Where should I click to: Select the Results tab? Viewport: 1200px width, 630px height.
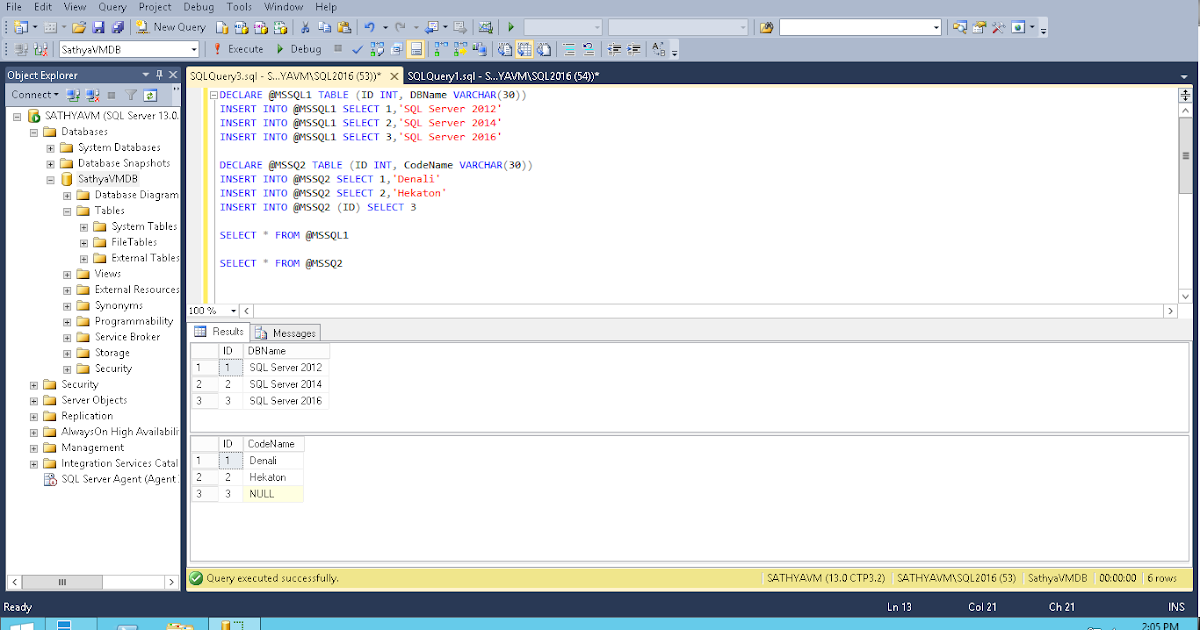pyautogui.click(x=220, y=332)
